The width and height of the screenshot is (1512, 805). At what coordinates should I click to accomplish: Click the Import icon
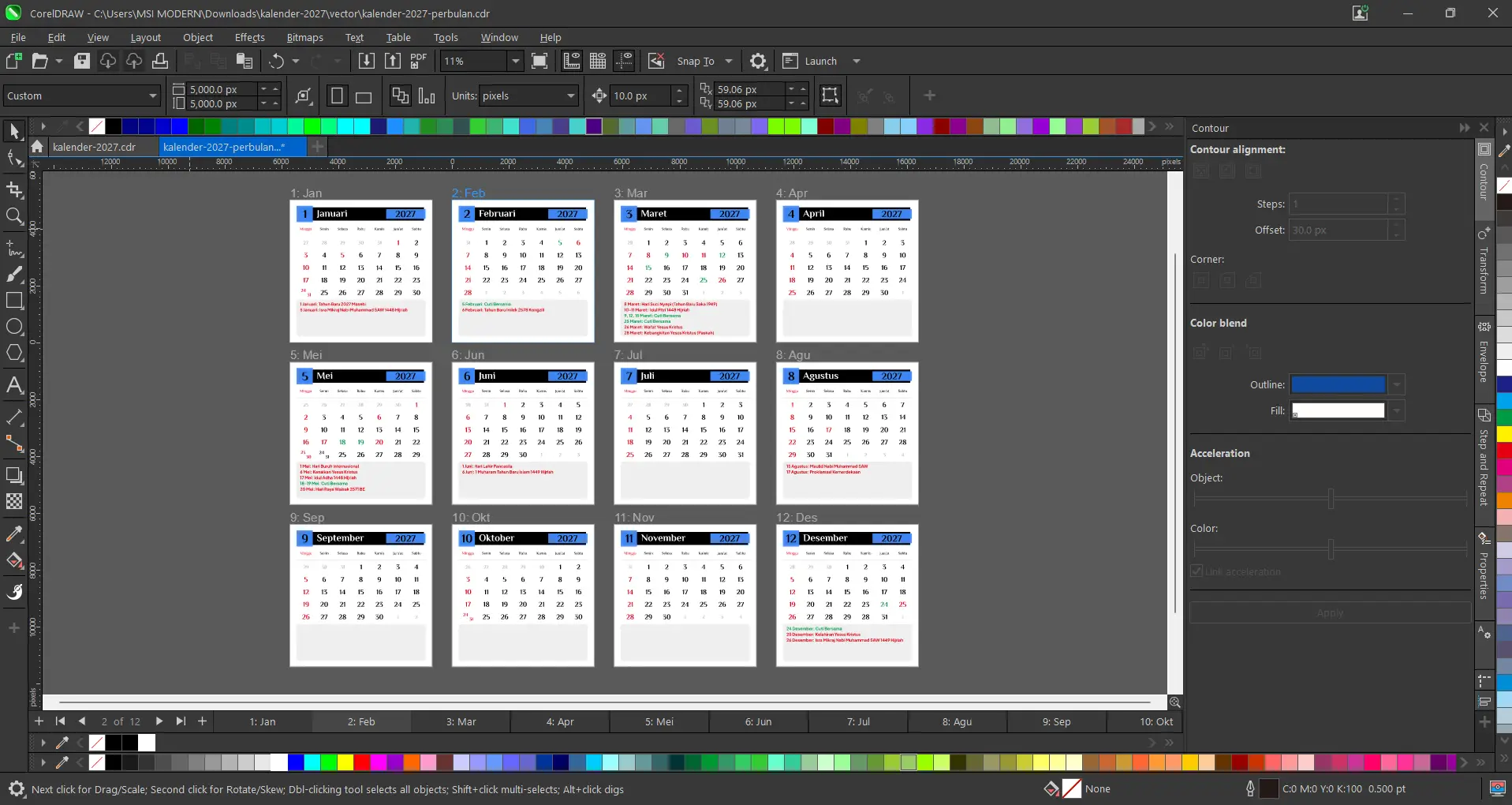pos(367,61)
